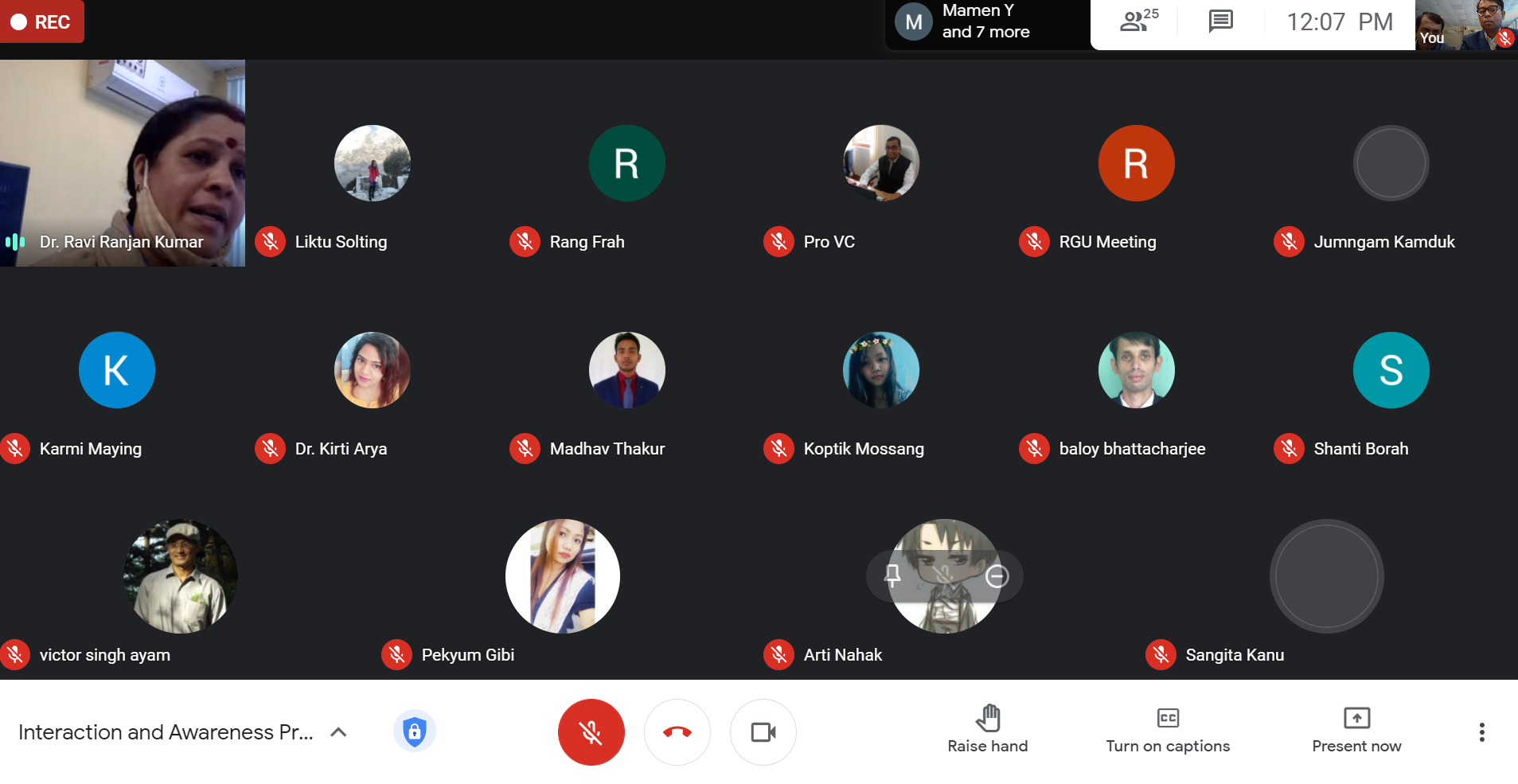The width and height of the screenshot is (1518, 784).
Task: Open the 'Mamen Y and 7 more' notification
Action: pos(985,22)
